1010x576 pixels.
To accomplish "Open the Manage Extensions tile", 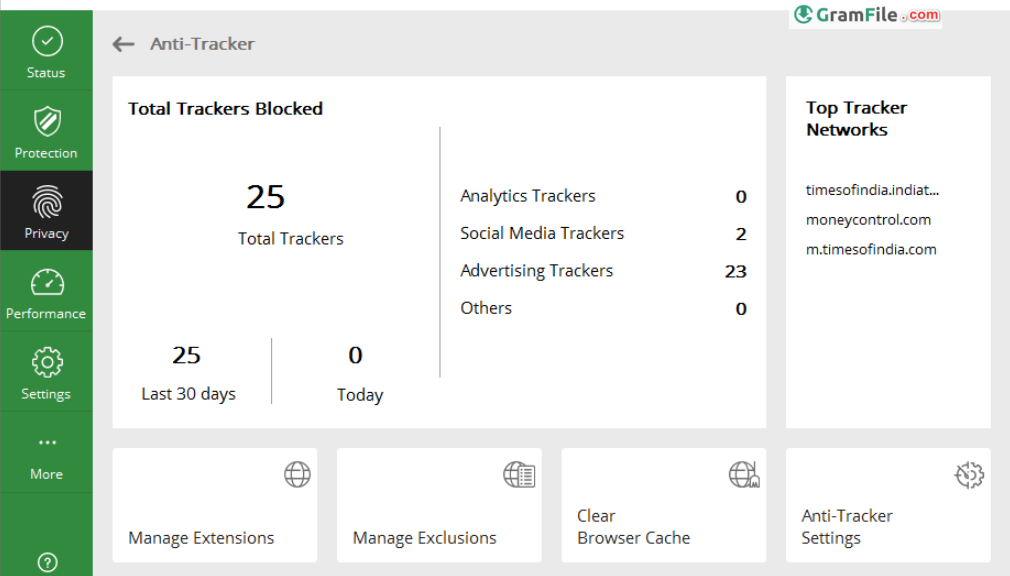I will (214, 505).
